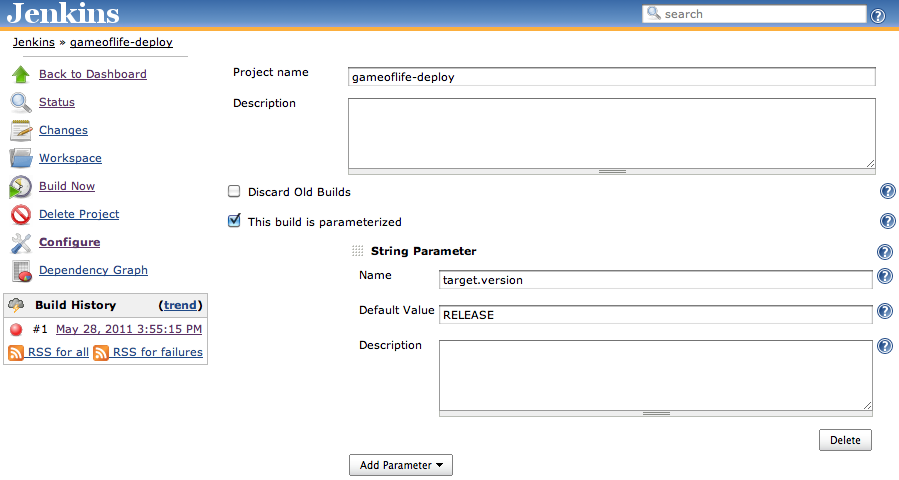The image size is (899, 480).
Task: Click the RSS for failures link
Action: pyautogui.click(x=158, y=352)
